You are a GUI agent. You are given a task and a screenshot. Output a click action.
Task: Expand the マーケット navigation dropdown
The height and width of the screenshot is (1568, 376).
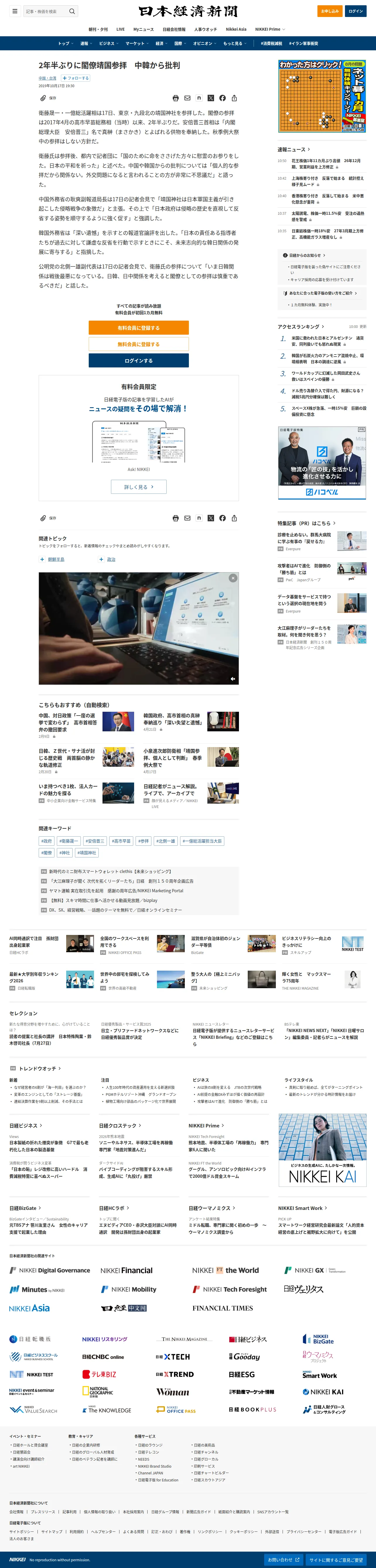click(x=137, y=44)
